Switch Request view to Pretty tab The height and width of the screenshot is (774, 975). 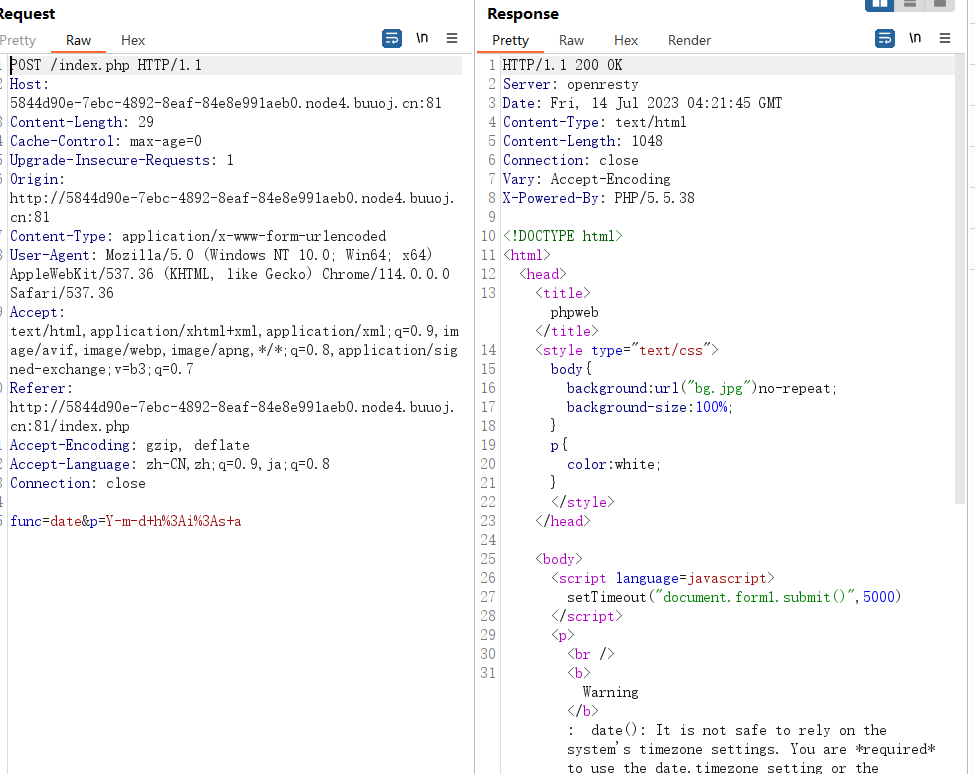point(18,40)
